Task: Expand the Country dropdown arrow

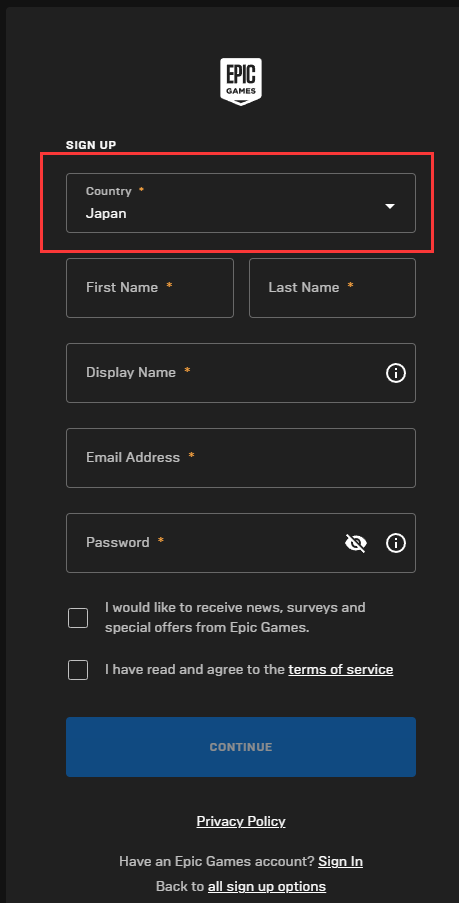Action: [390, 206]
